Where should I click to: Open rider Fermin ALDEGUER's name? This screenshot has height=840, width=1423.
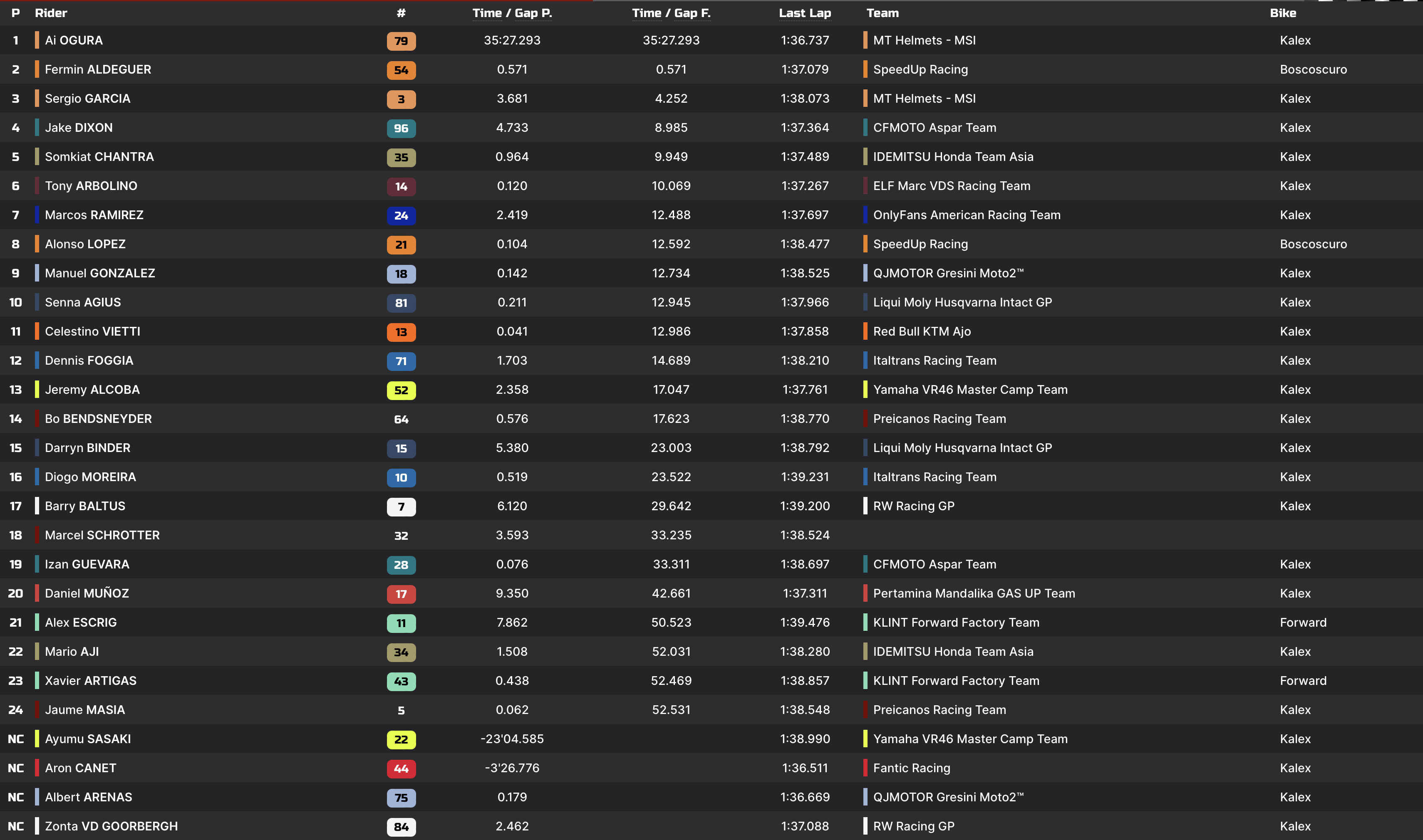(x=98, y=69)
